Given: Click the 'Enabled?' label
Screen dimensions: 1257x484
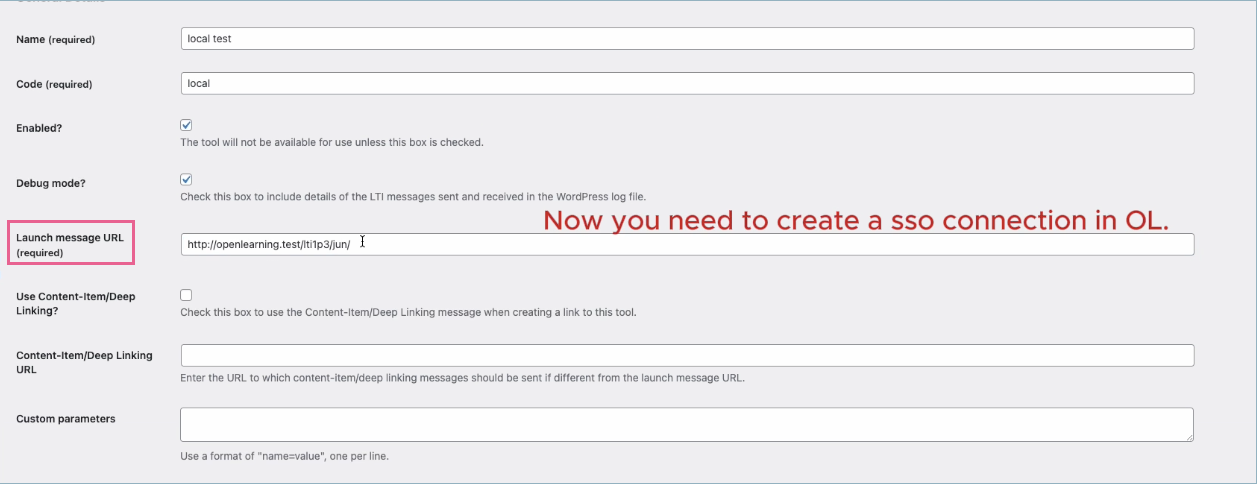Looking at the screenshot, I should click(x=40, y=128).
